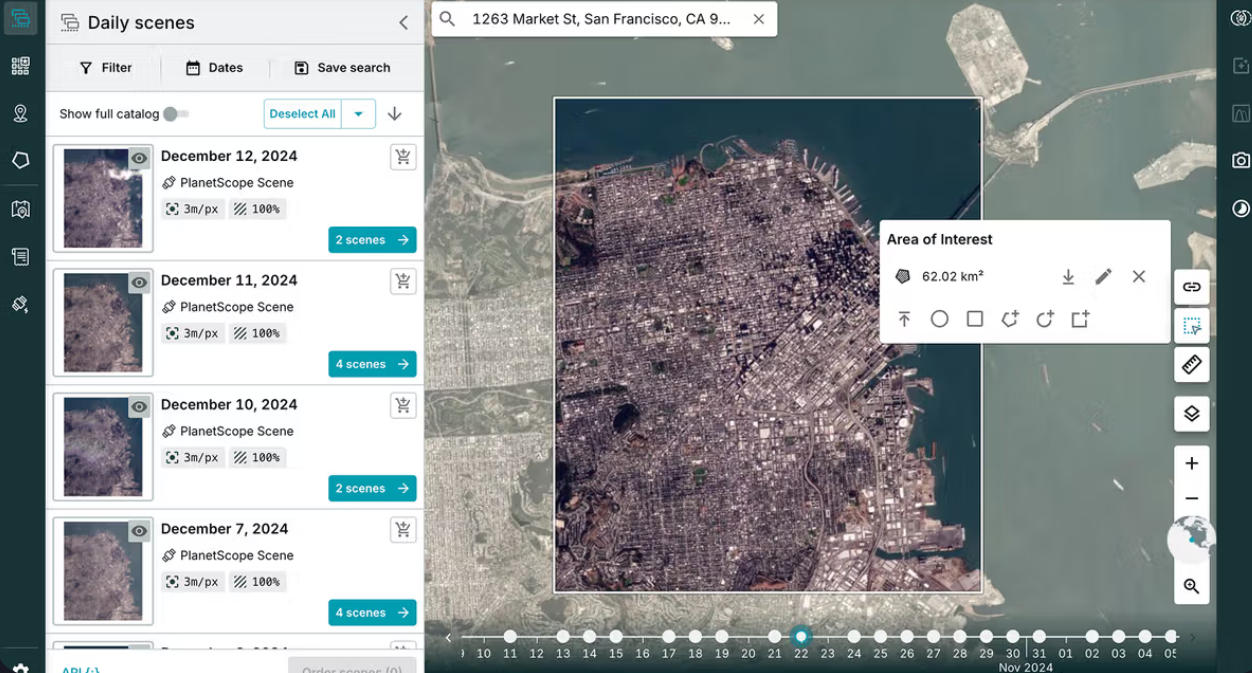Copy the shareable link icon
1252x673 pixels.
pos(1191,287)
